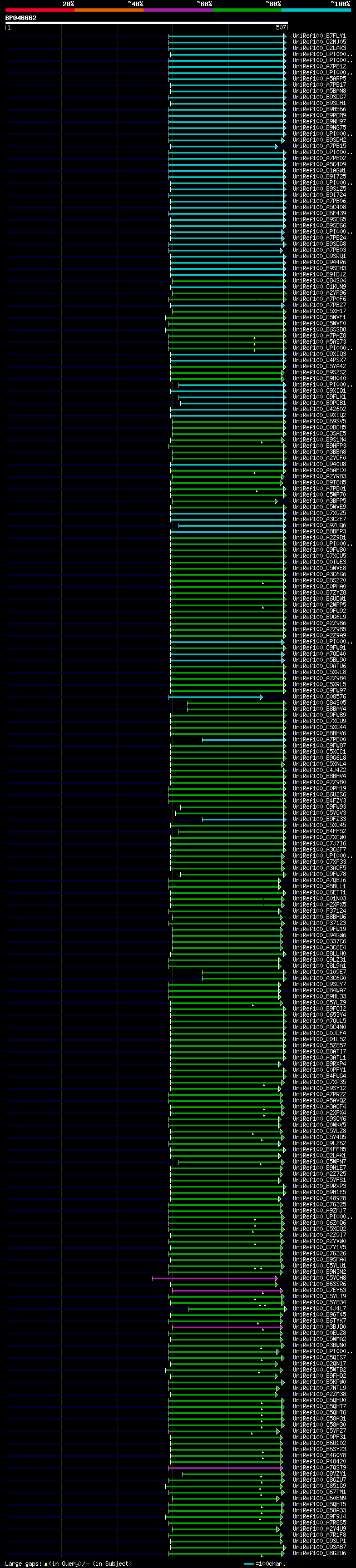Image resolution: width=356 pixels, height=1568 pixels.
Task: Select the UniRef100_B6U2S6 label
Action: click(x=319, y=794)
